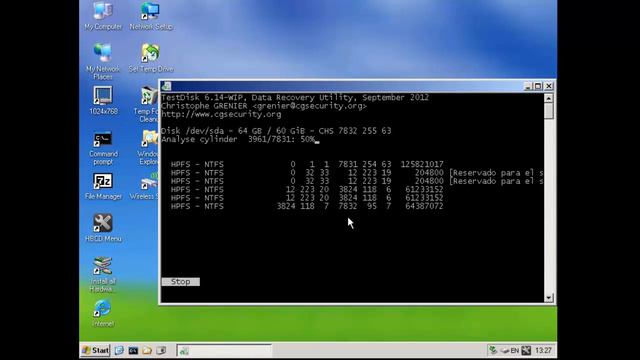Viewport: 640px width, 360px height.
Task: Click the network tray icon
Action: [493, 350]
